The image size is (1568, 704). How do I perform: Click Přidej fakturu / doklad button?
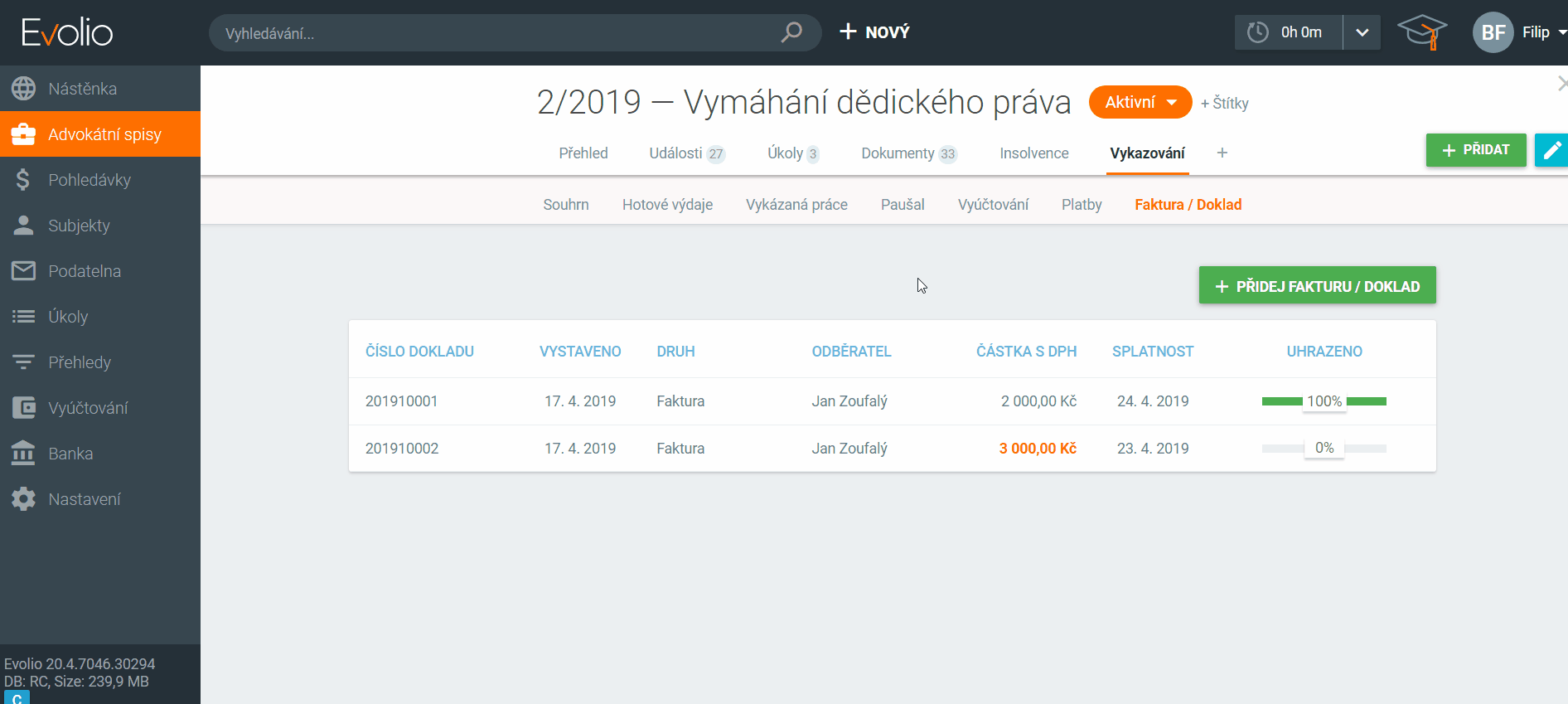click(1317, 286)
